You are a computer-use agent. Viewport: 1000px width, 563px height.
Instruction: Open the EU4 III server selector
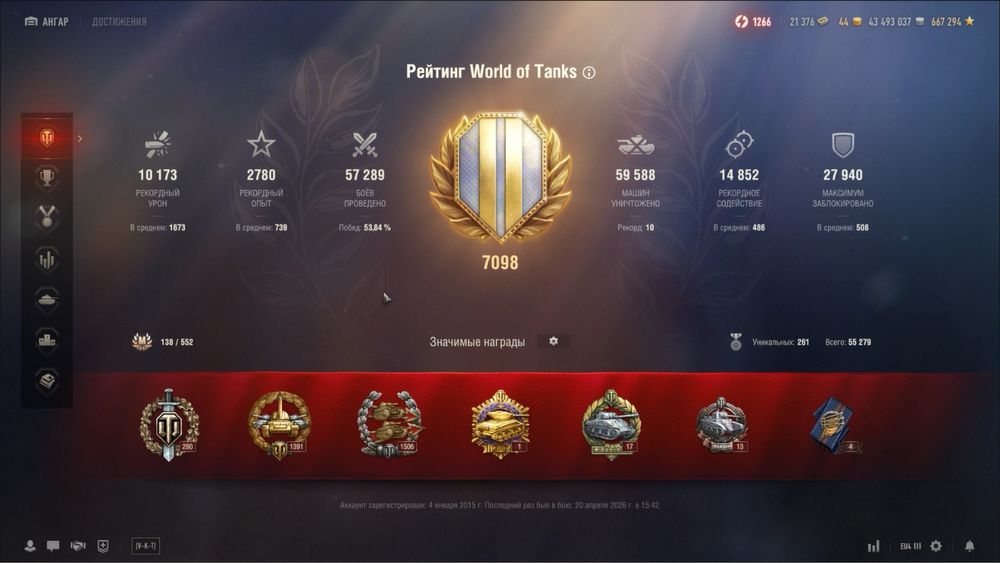(910, 546)
